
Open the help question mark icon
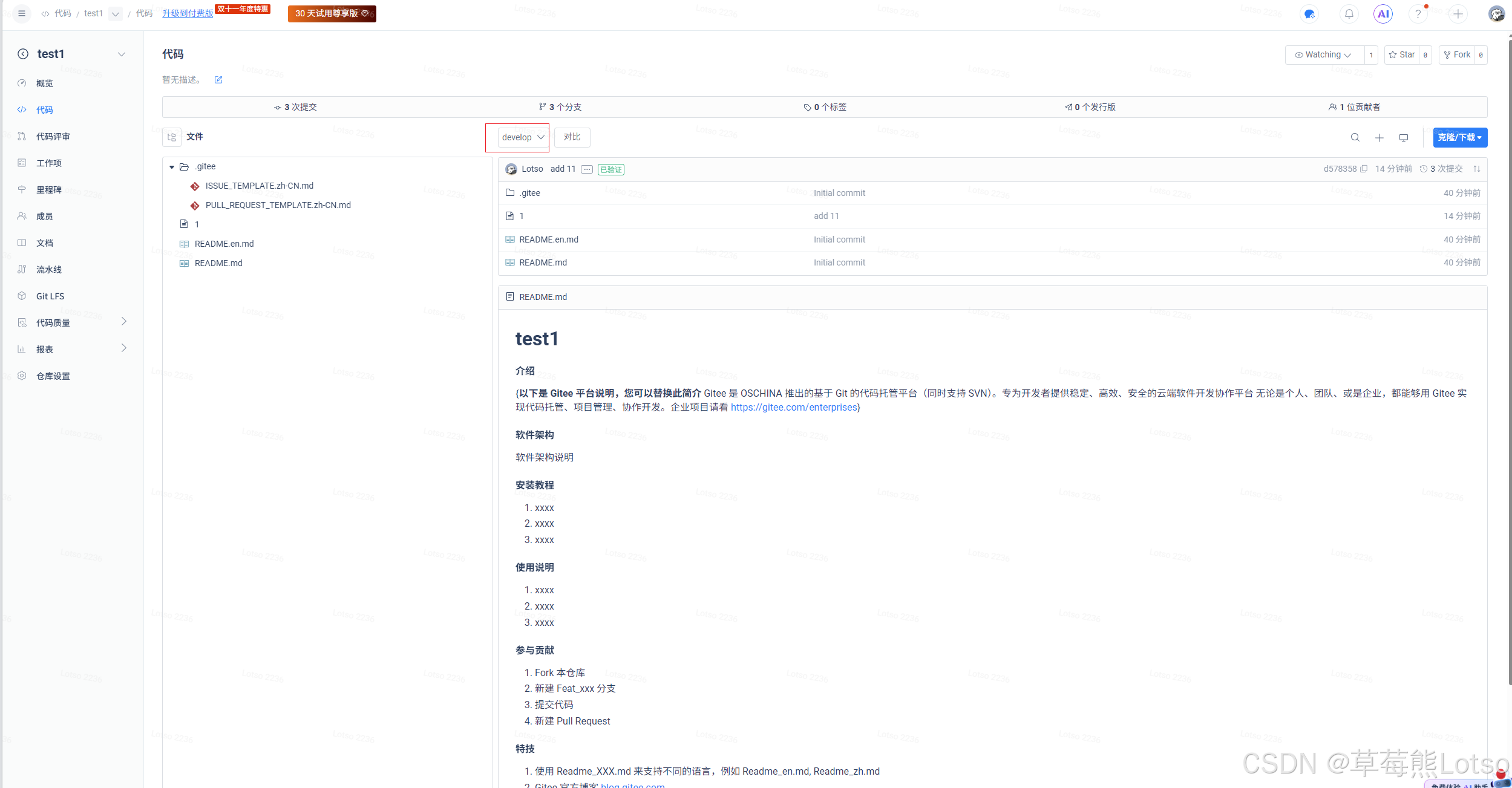tap(1418, 14)
